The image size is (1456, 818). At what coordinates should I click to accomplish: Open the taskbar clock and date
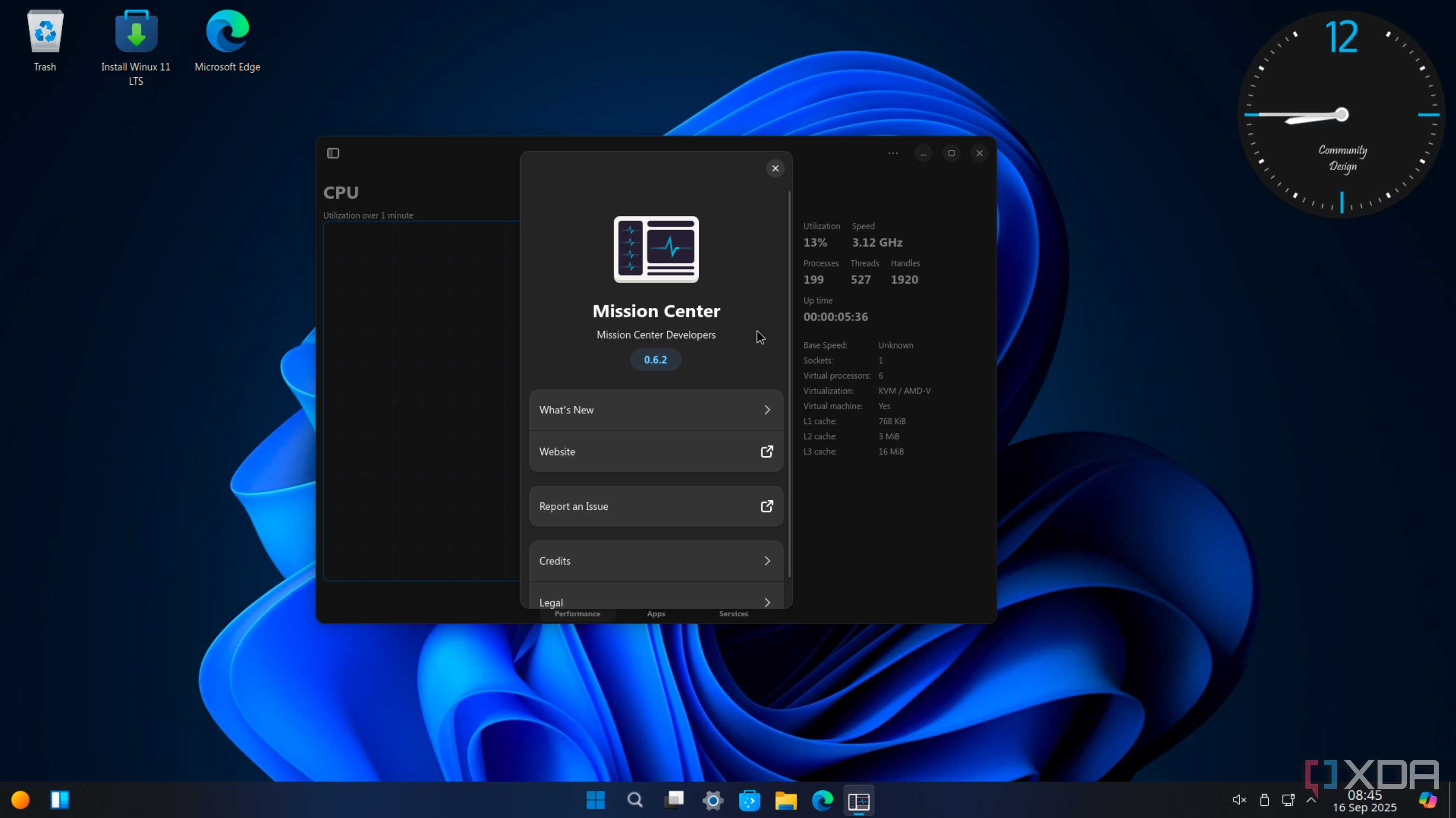1364,801
